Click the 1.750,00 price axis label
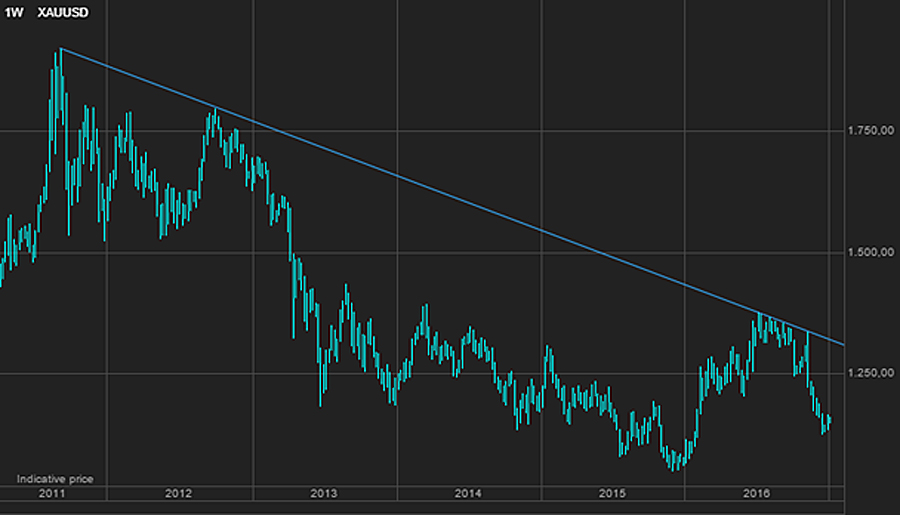Image resolution: width=900 pixels, height=515 pixels. (866, 131)
